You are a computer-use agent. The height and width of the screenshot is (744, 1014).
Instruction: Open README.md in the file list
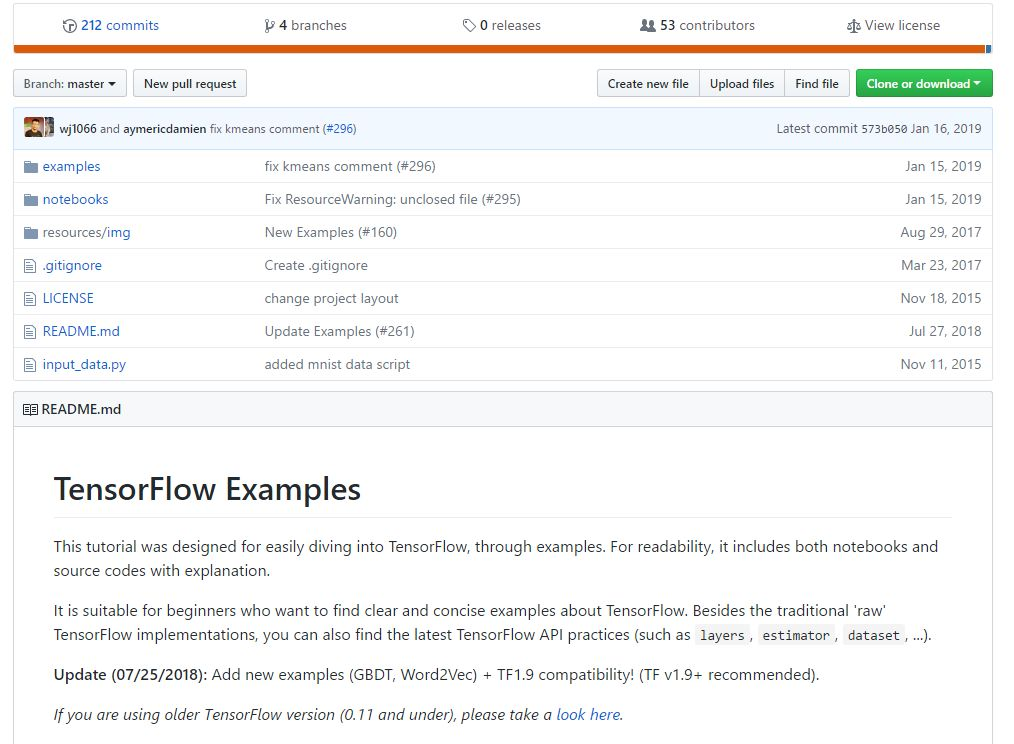click(81, 331)
